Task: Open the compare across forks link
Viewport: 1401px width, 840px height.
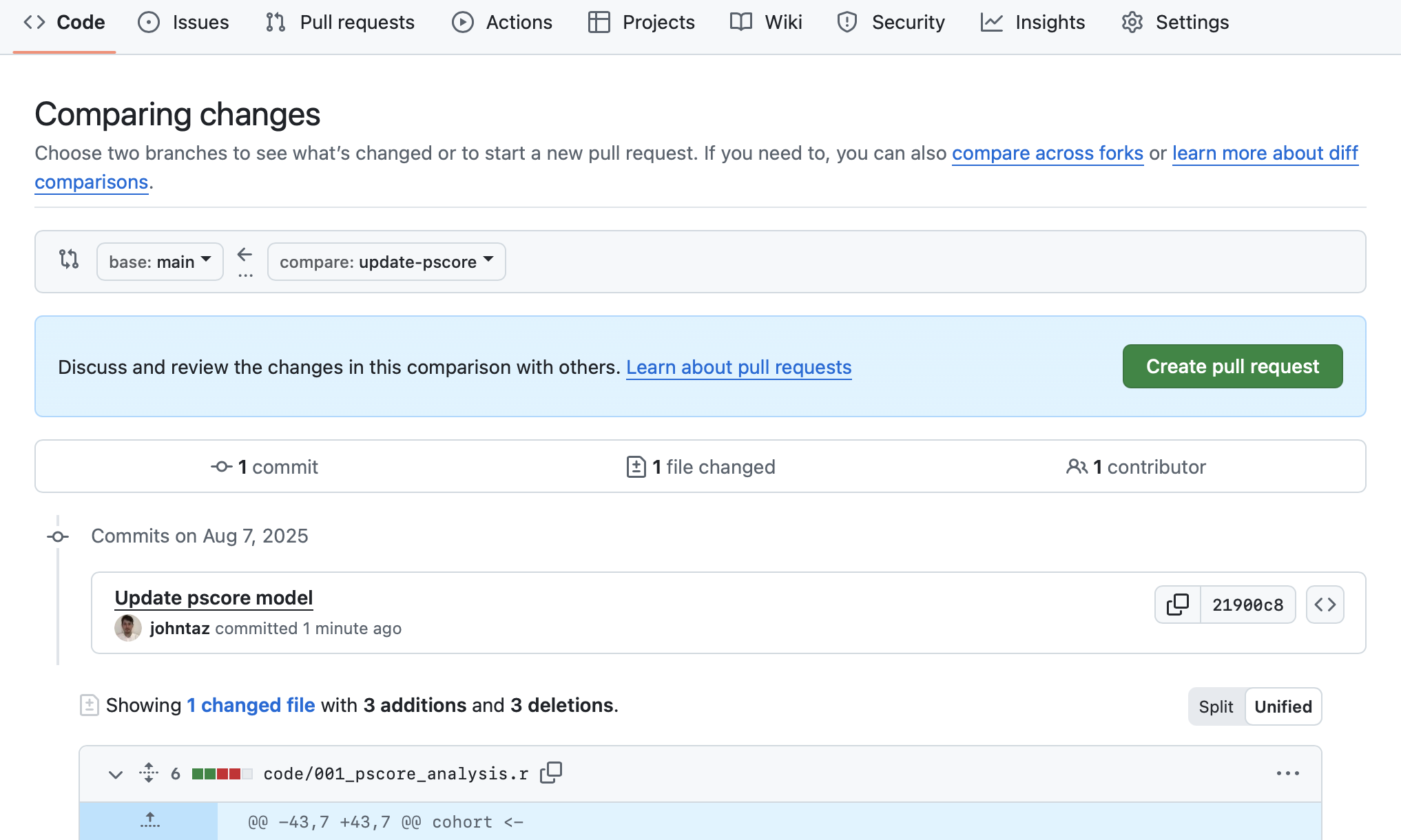Action: pos(1047,153)
